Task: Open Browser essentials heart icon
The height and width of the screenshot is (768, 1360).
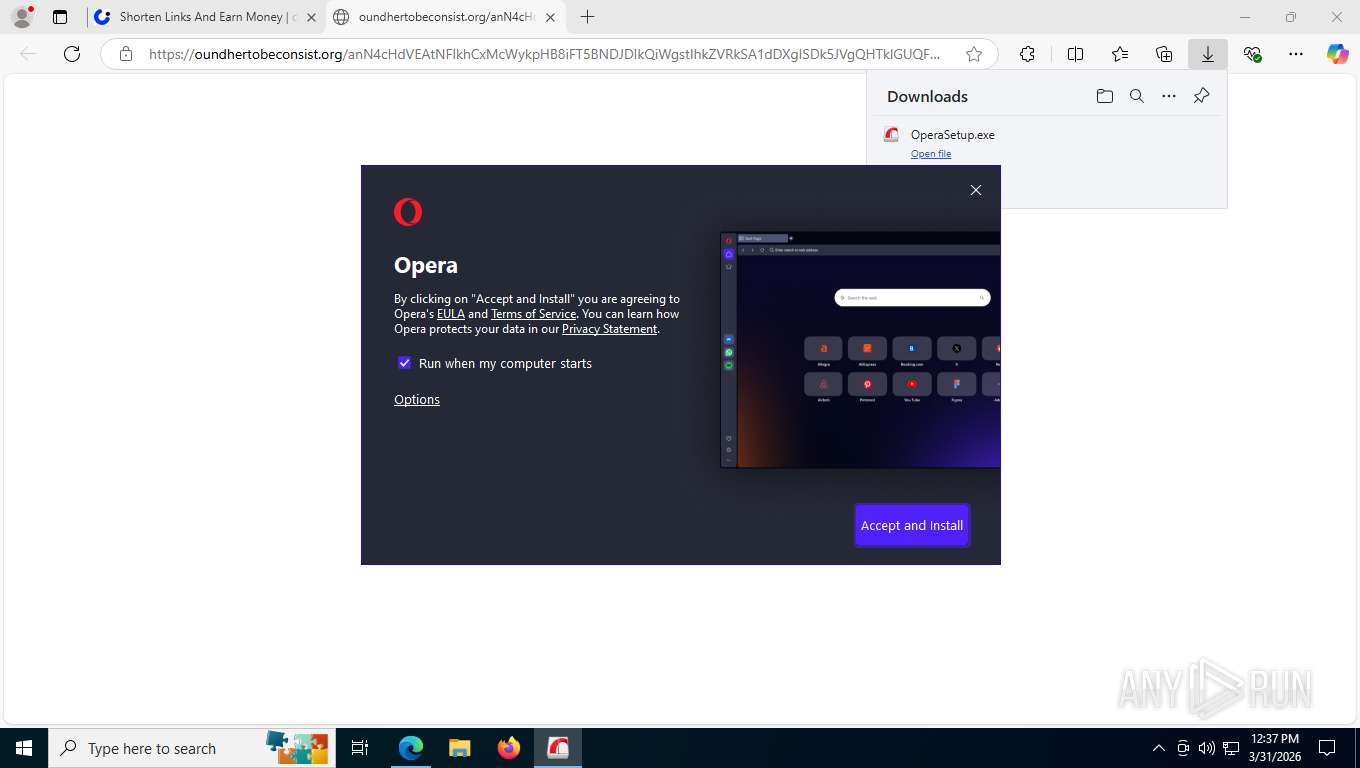Action: pos(1252,54)
